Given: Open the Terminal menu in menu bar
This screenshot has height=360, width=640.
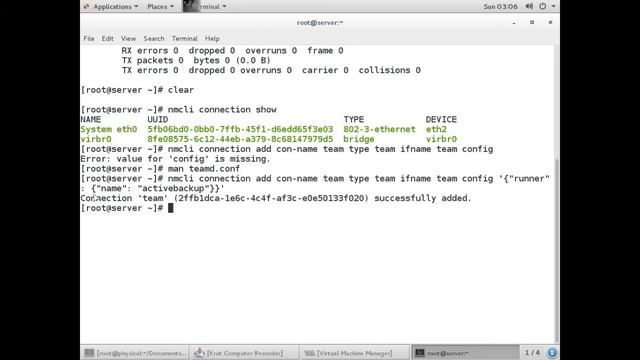Looking at the screenshot, I should (184, 38).
